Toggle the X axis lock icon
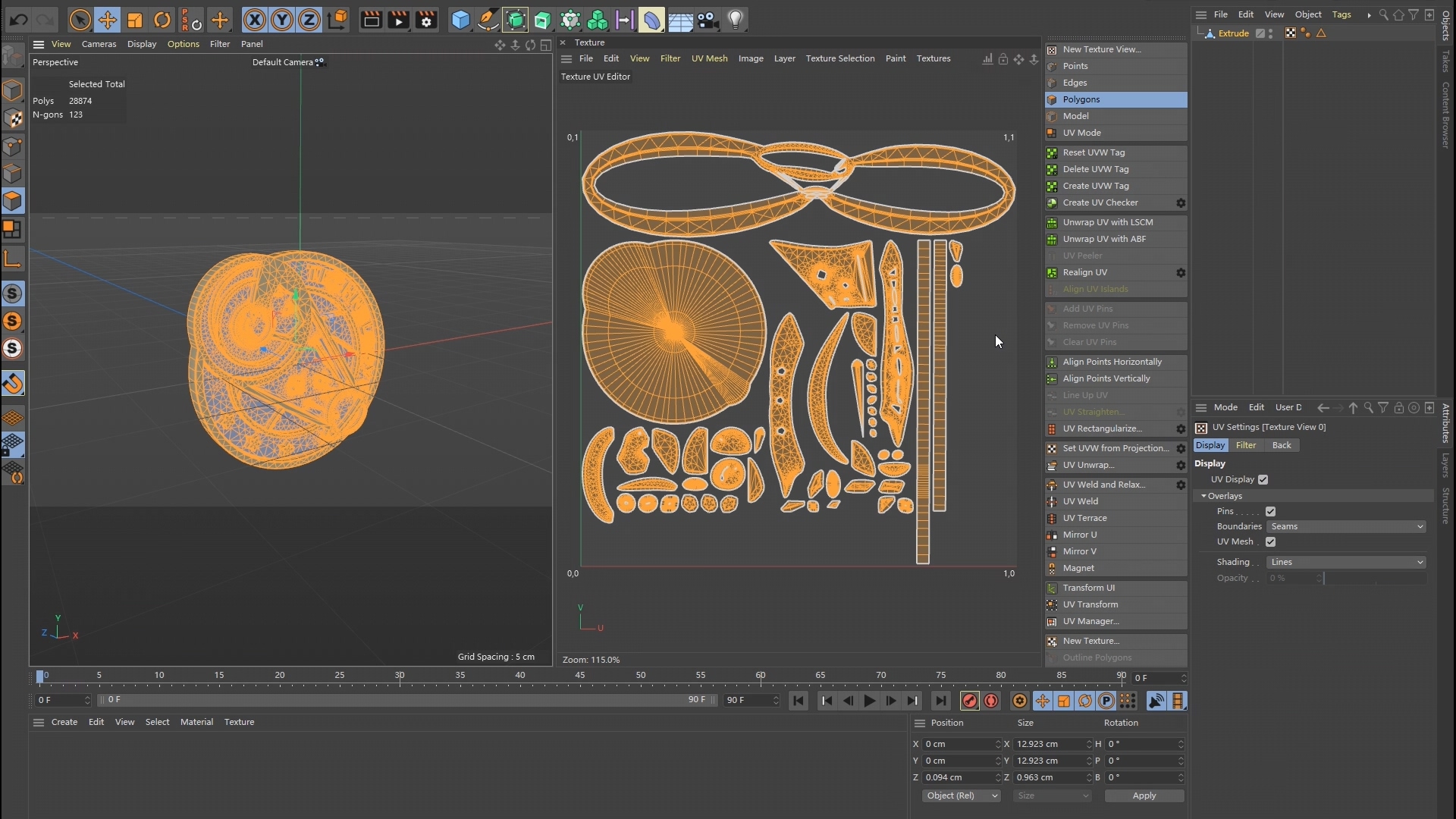 254,20
